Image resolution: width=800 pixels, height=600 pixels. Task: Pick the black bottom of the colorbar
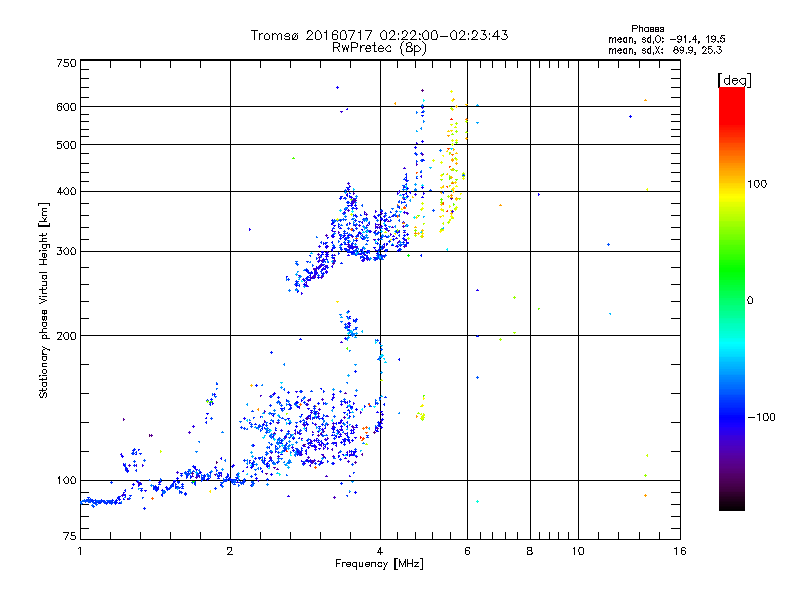[732, 505]
